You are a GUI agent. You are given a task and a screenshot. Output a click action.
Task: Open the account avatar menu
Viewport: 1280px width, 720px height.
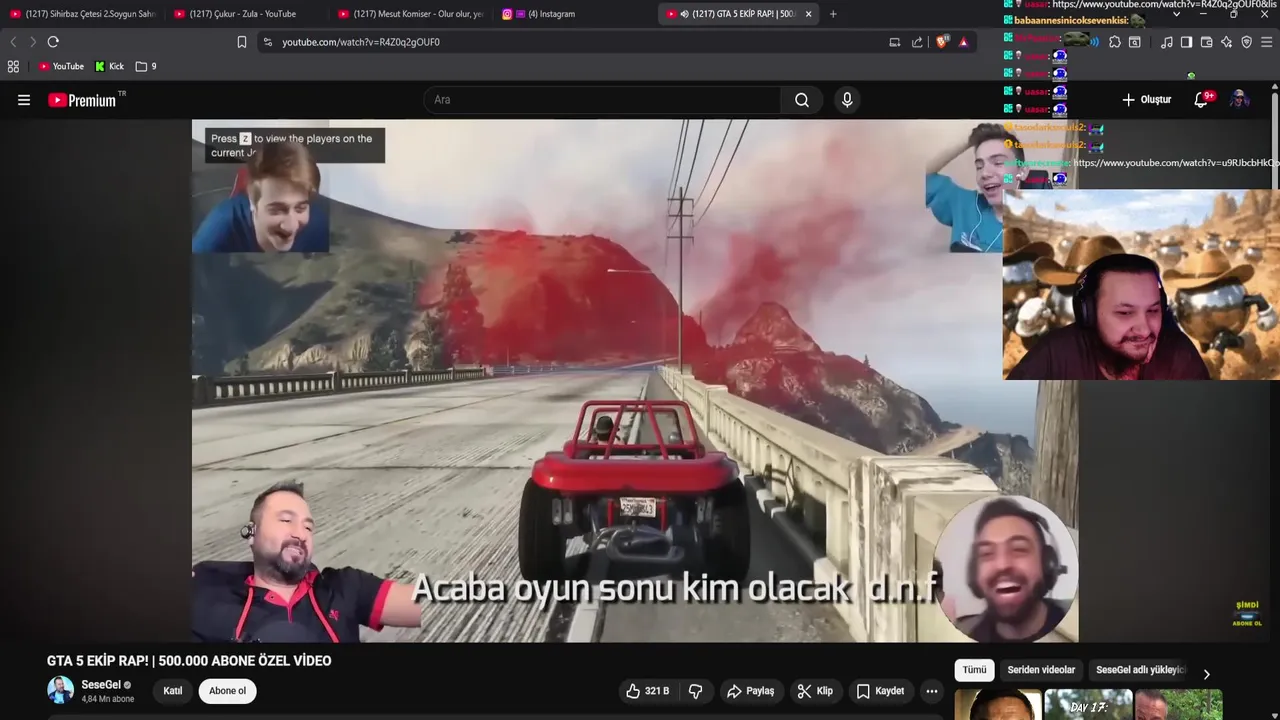coord(1240,100)
